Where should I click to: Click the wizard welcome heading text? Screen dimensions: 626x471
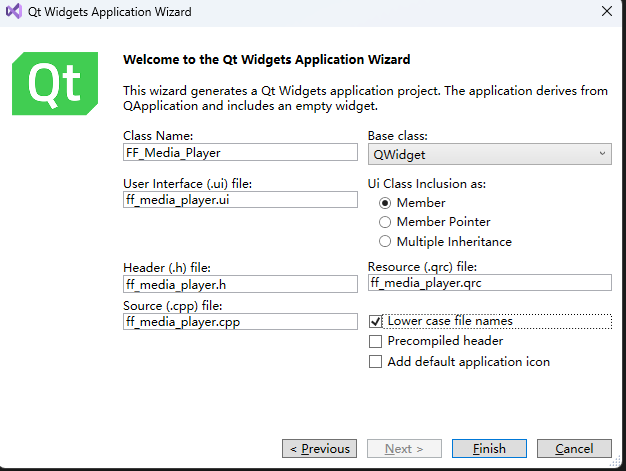pyautogui.click(x=267, y=59)
